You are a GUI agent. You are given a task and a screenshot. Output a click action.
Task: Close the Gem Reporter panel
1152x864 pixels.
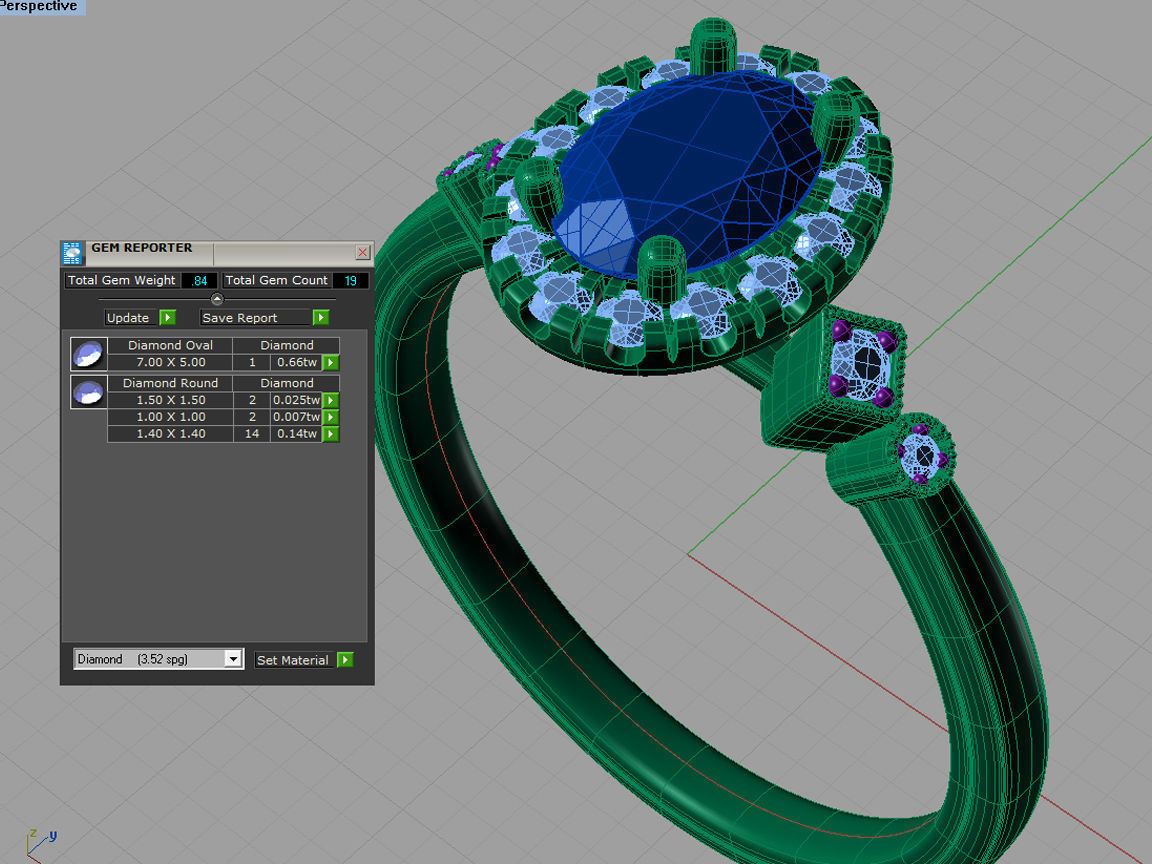(x=363, y=252)
